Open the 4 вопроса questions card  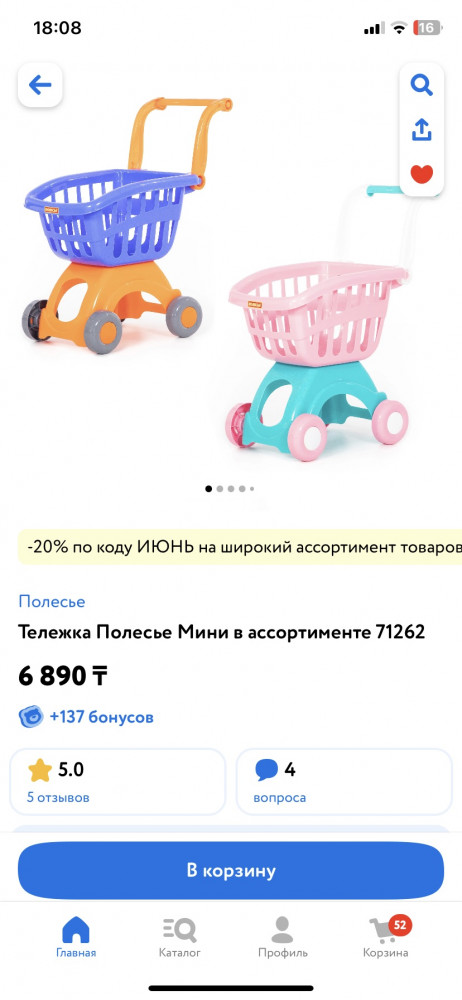345,782
